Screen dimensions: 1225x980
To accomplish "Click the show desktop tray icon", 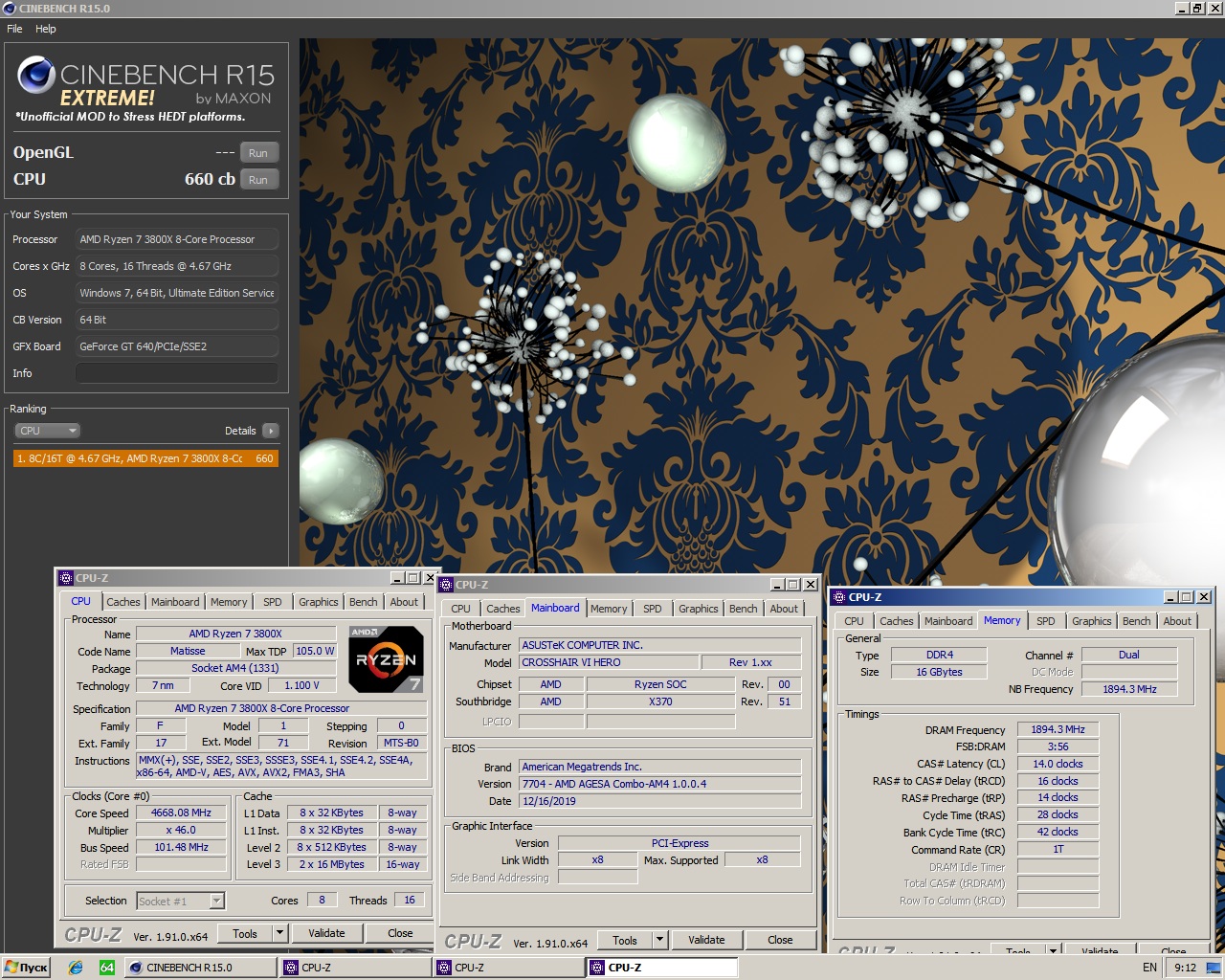I will tap(1214, 968).
